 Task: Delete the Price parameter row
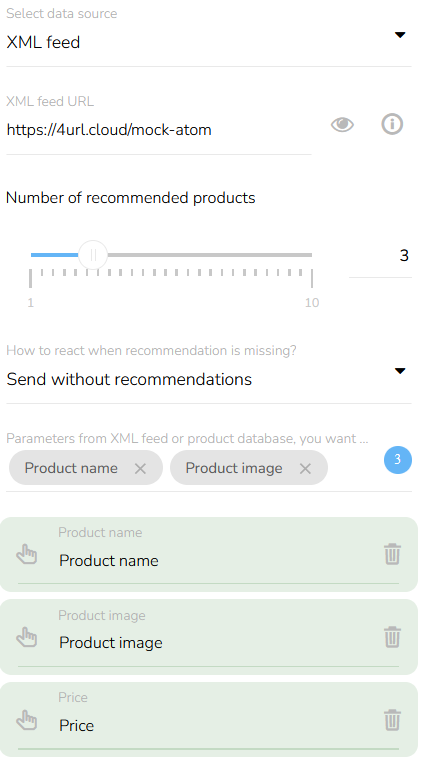392,719
